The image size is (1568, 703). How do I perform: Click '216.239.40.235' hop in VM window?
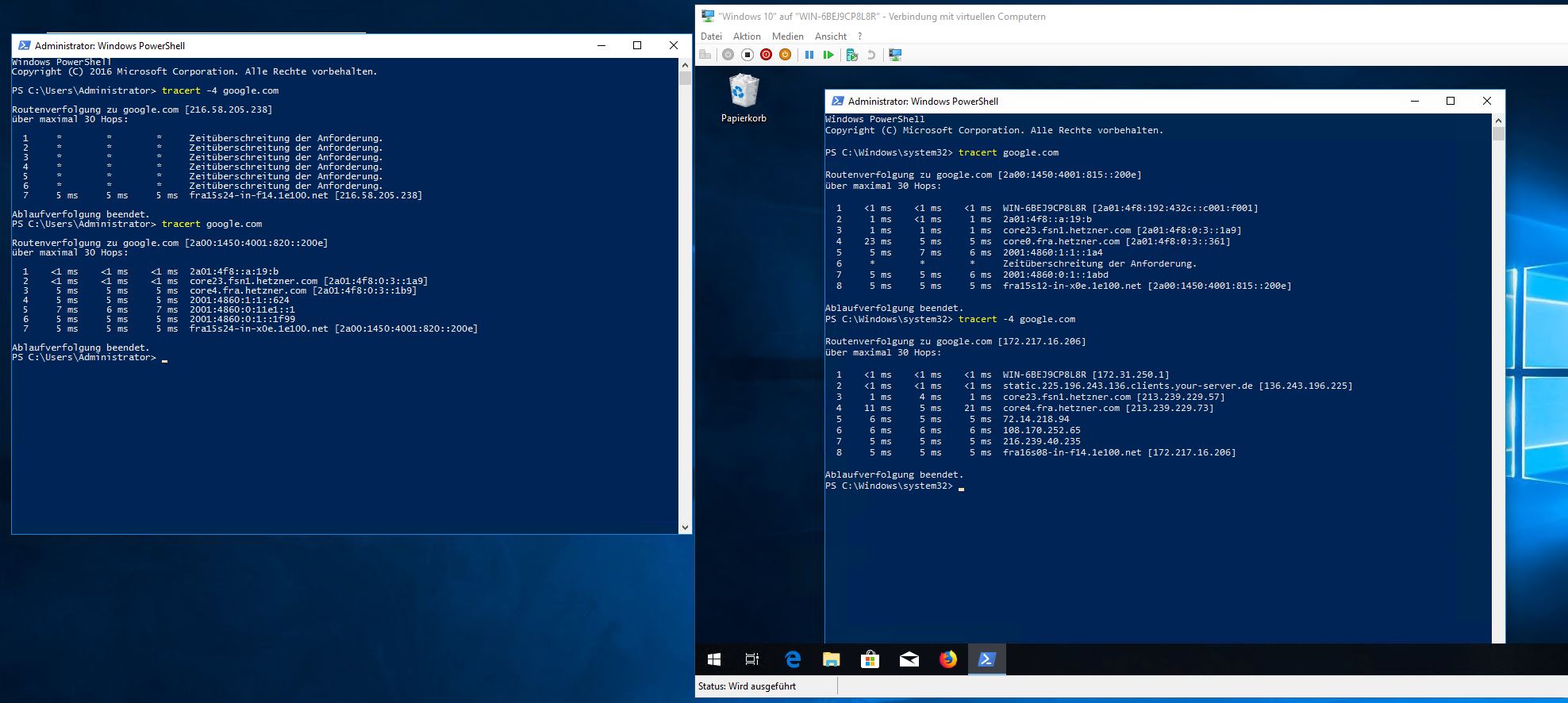pyautogui.click(x=1042, y=441)
